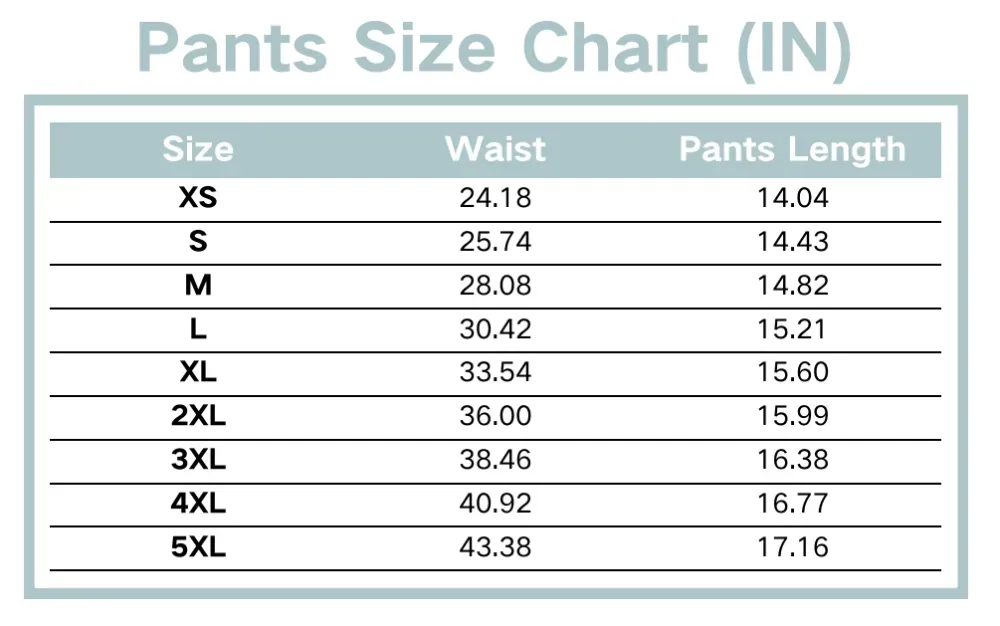Click the waist value 43.38
The image size is (1000, 626).
[496, 547]
